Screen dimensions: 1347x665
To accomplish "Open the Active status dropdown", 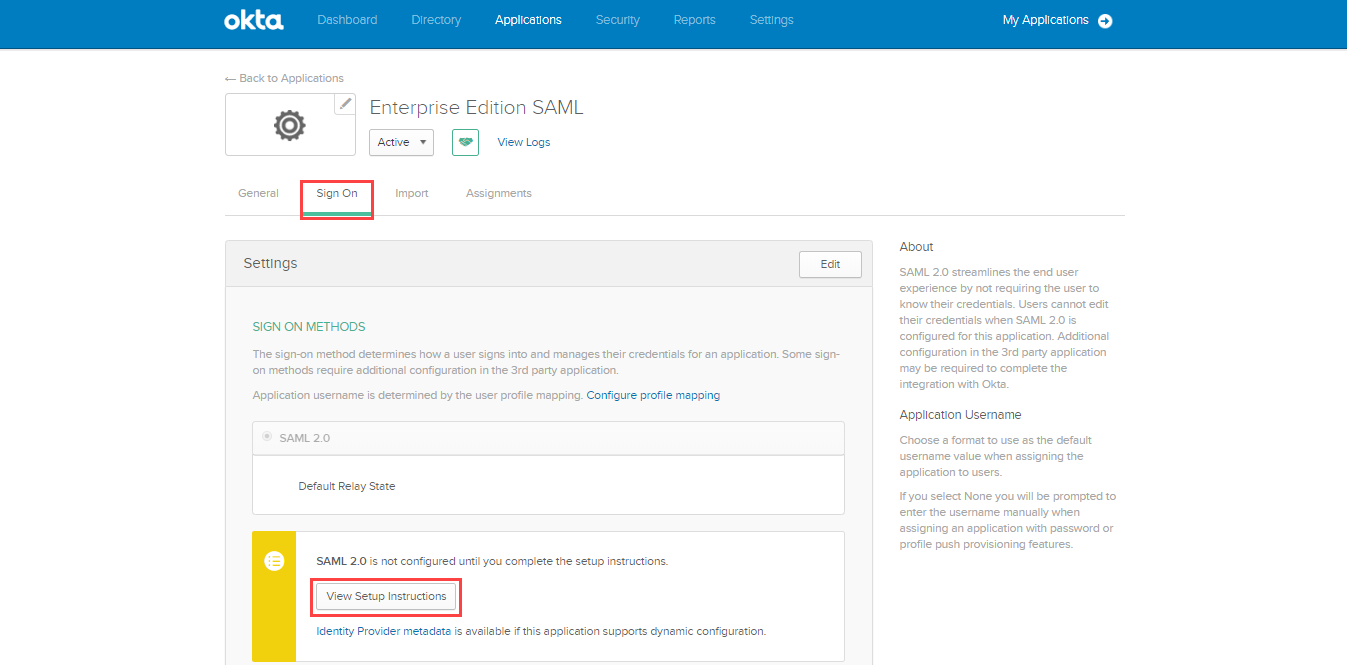I will tap(401, 142).
